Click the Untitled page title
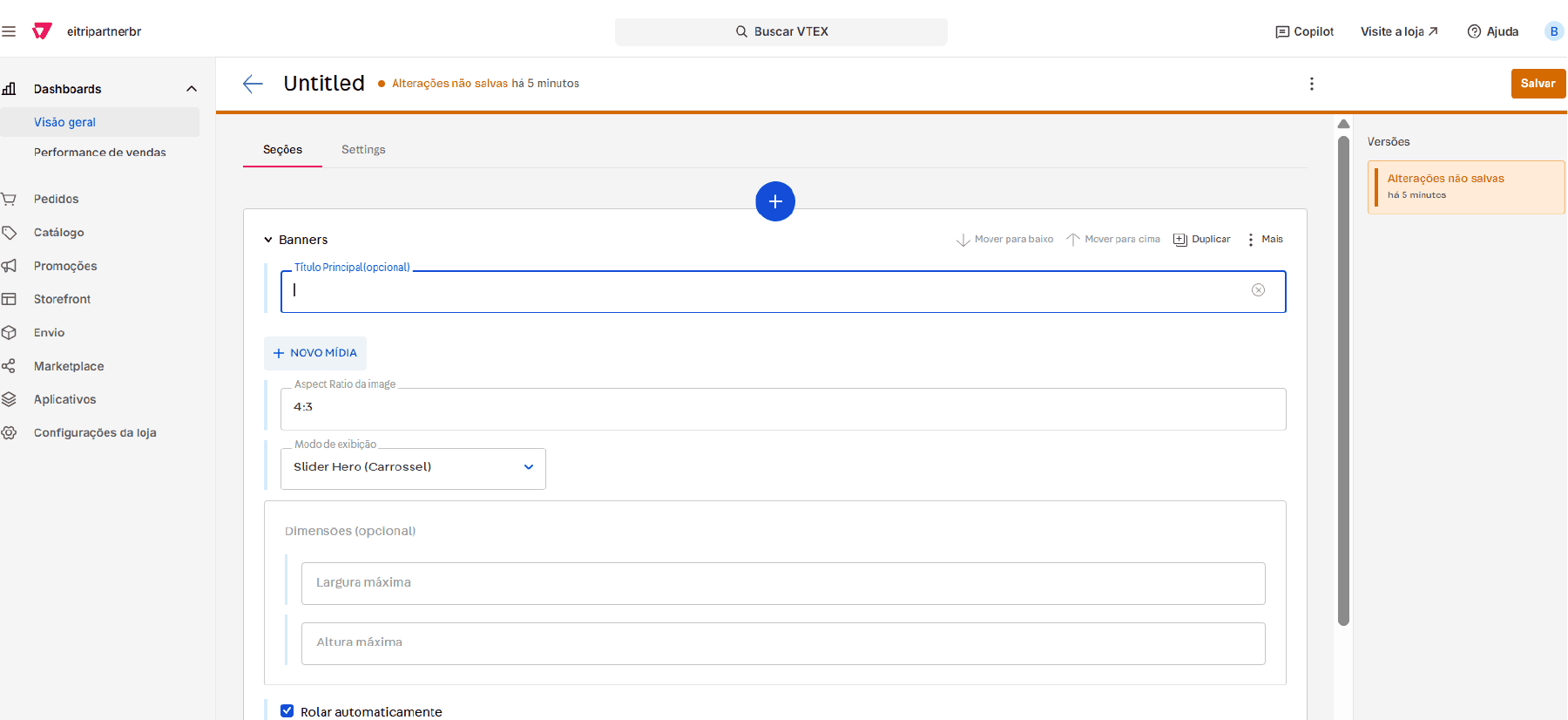Screen dimensions: 1568x720 [x=324, y=84]
